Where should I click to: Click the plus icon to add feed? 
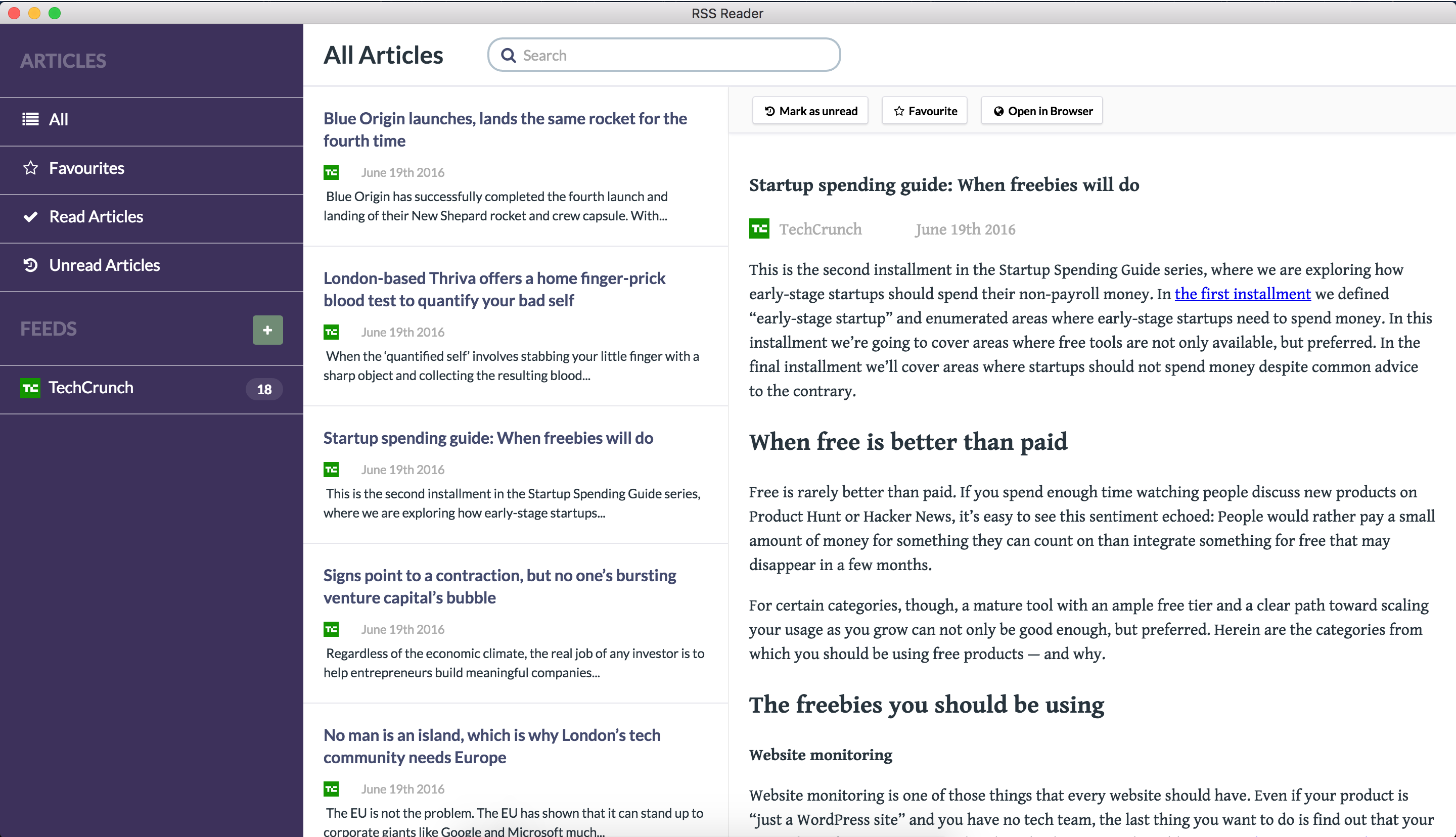coord(267,330)
